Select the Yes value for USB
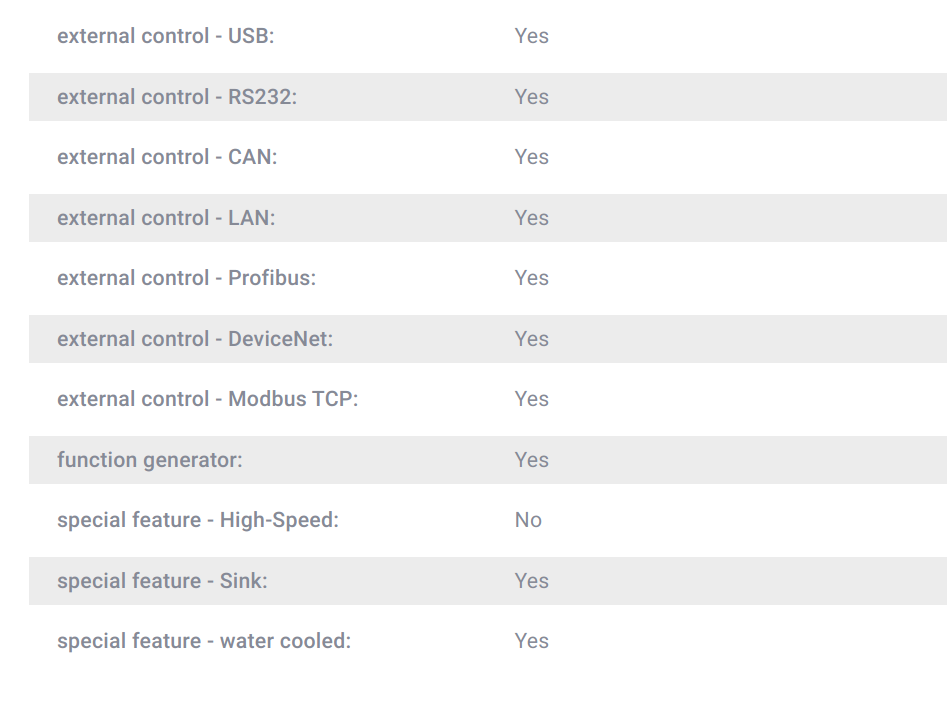This screenshot has width=947, height=722. tap(531, 36)
